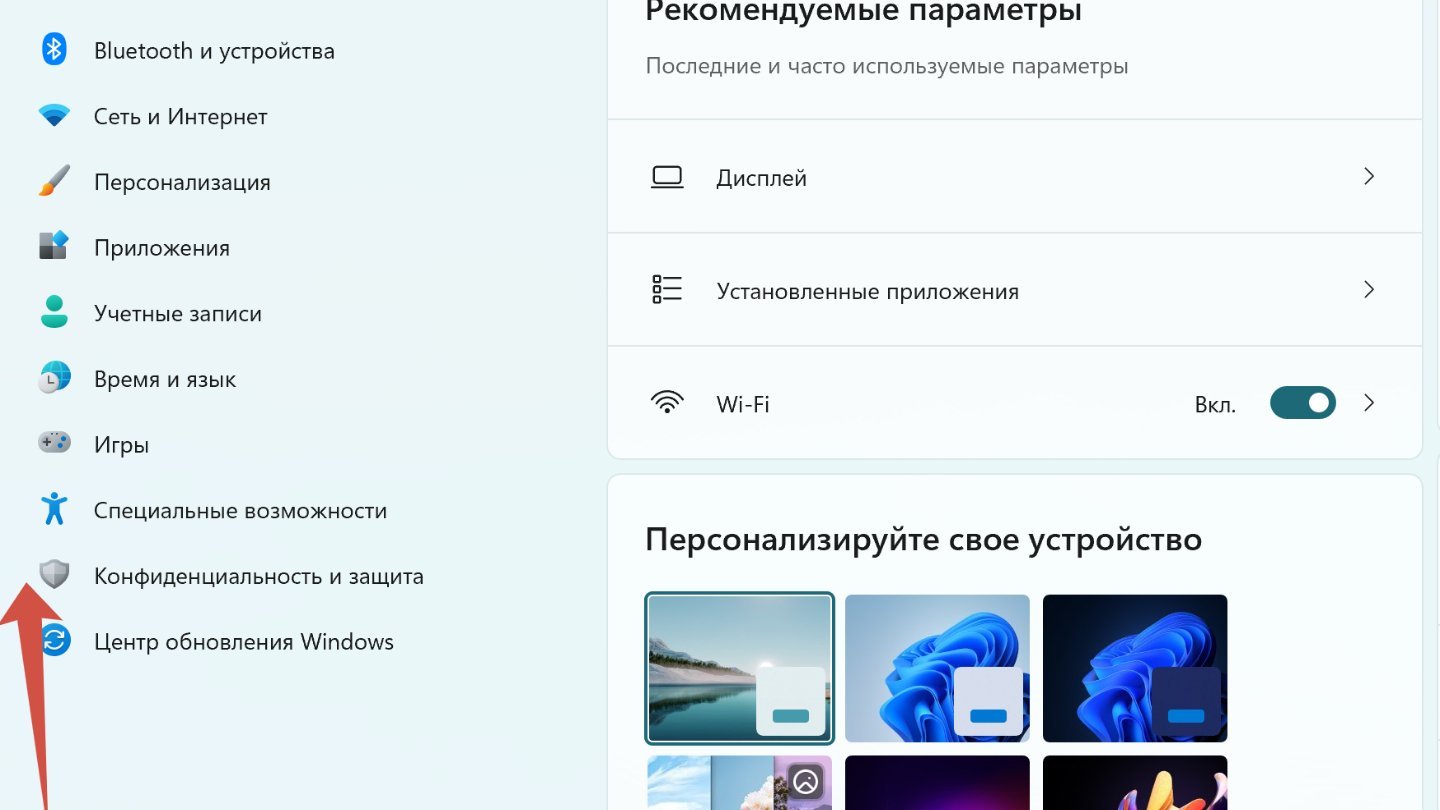
Task: Go to Персонализация settings
Action: point(182,182)
